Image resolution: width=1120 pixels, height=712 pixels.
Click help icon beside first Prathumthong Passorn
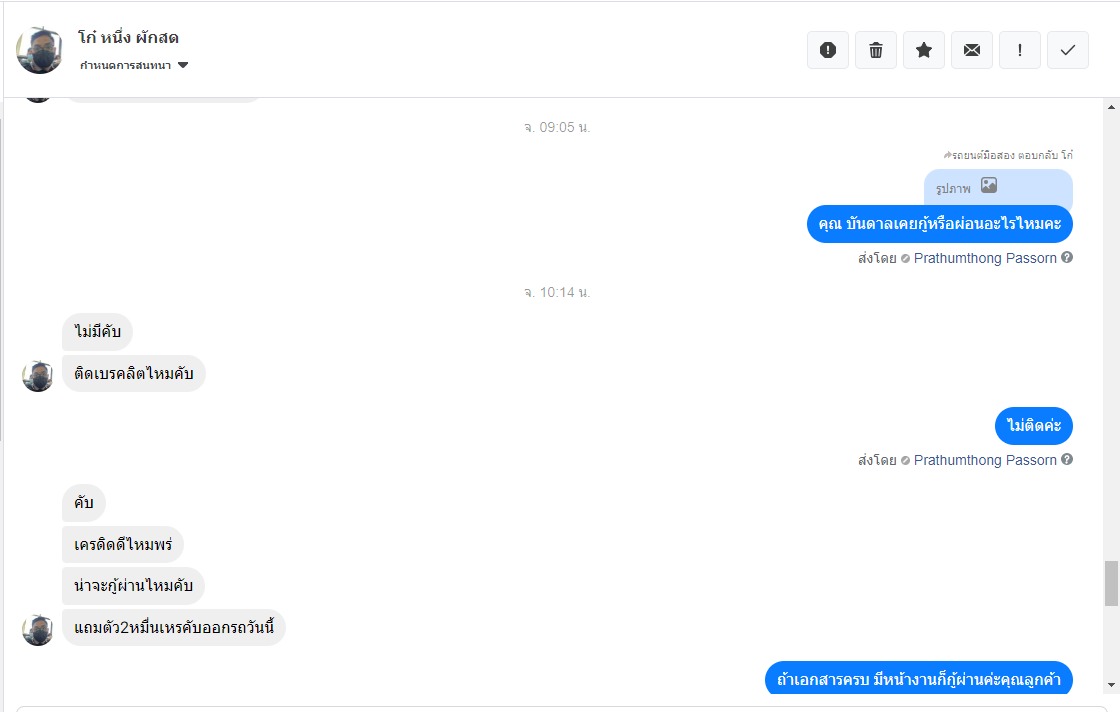click(1067, 258)
